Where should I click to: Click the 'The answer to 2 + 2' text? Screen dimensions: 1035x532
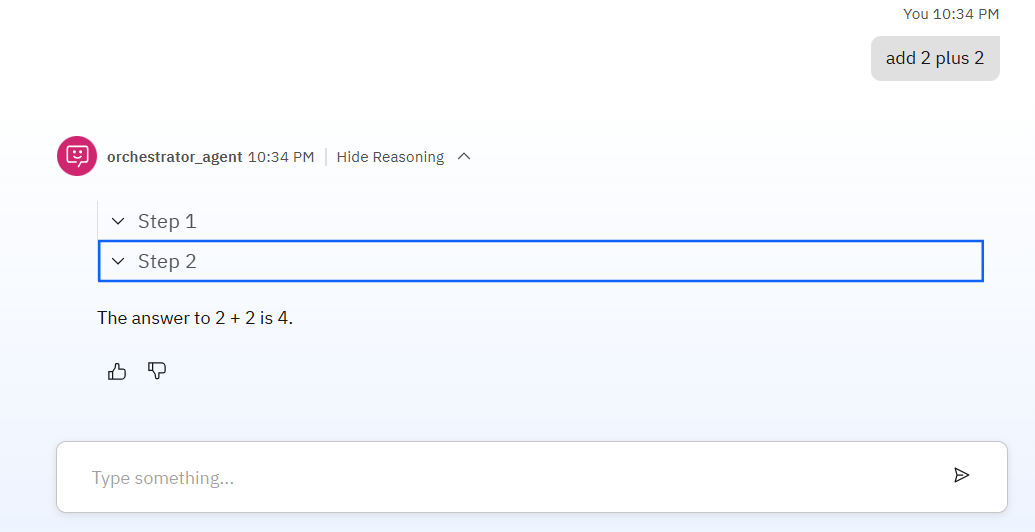(x=176, y=318)
